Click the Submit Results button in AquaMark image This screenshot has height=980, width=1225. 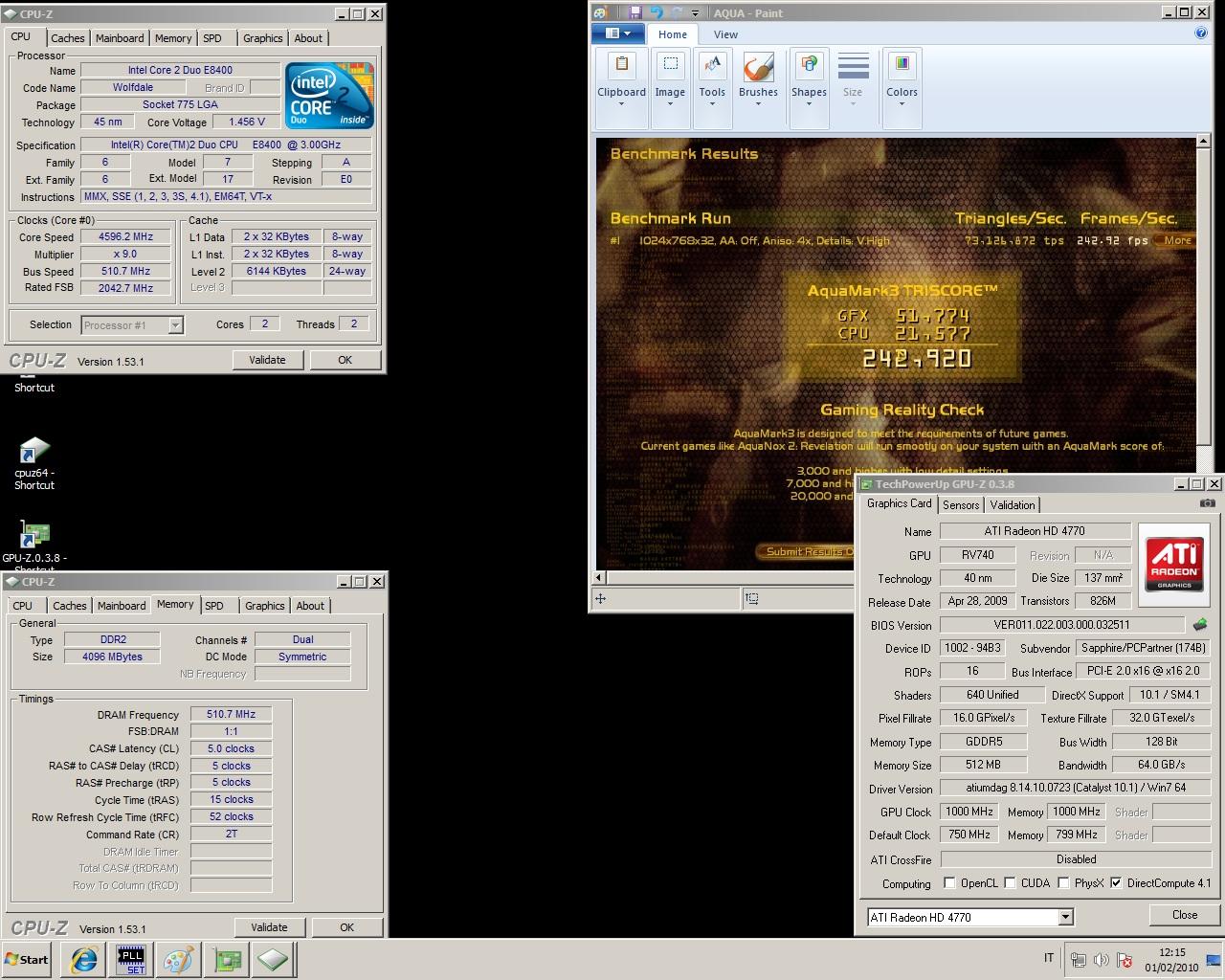click(804, 551)
